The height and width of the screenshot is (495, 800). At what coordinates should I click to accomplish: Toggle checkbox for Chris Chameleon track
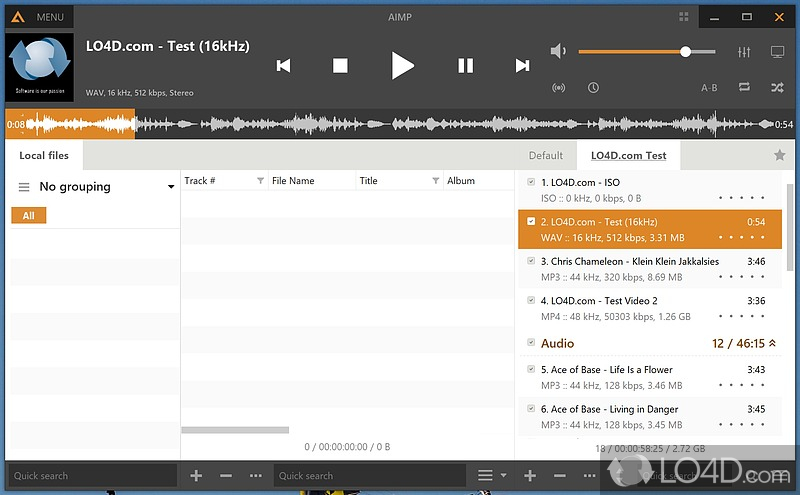click(531, 261)
